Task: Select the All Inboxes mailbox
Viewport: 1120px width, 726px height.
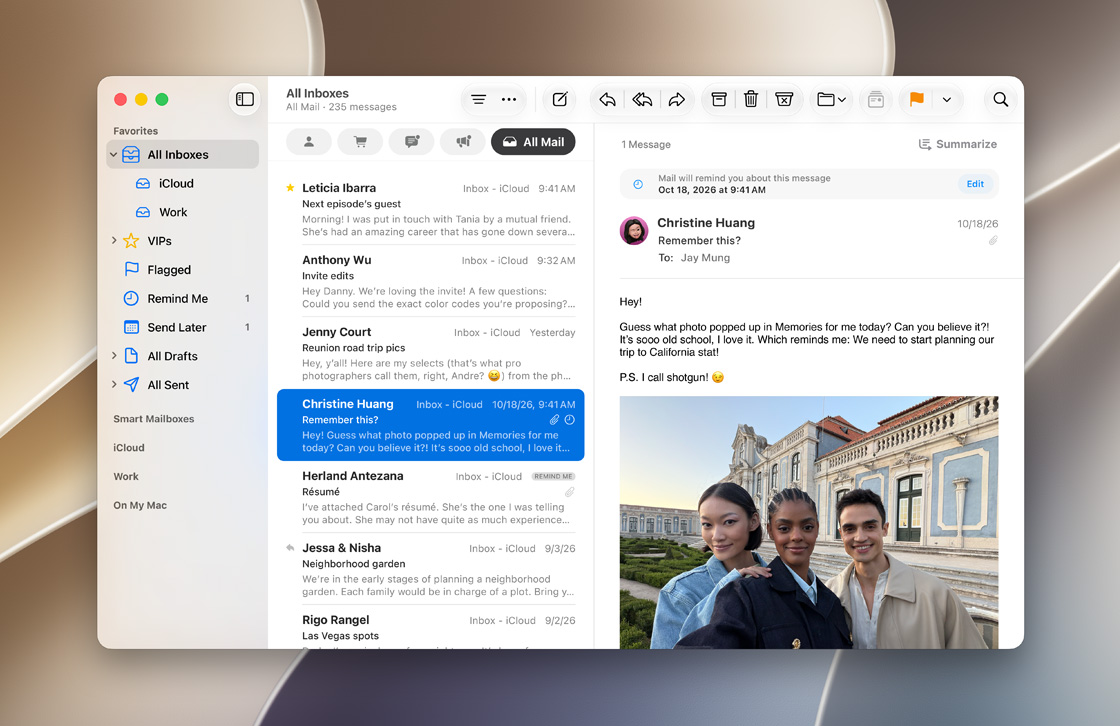Action: tap(183, 154)
